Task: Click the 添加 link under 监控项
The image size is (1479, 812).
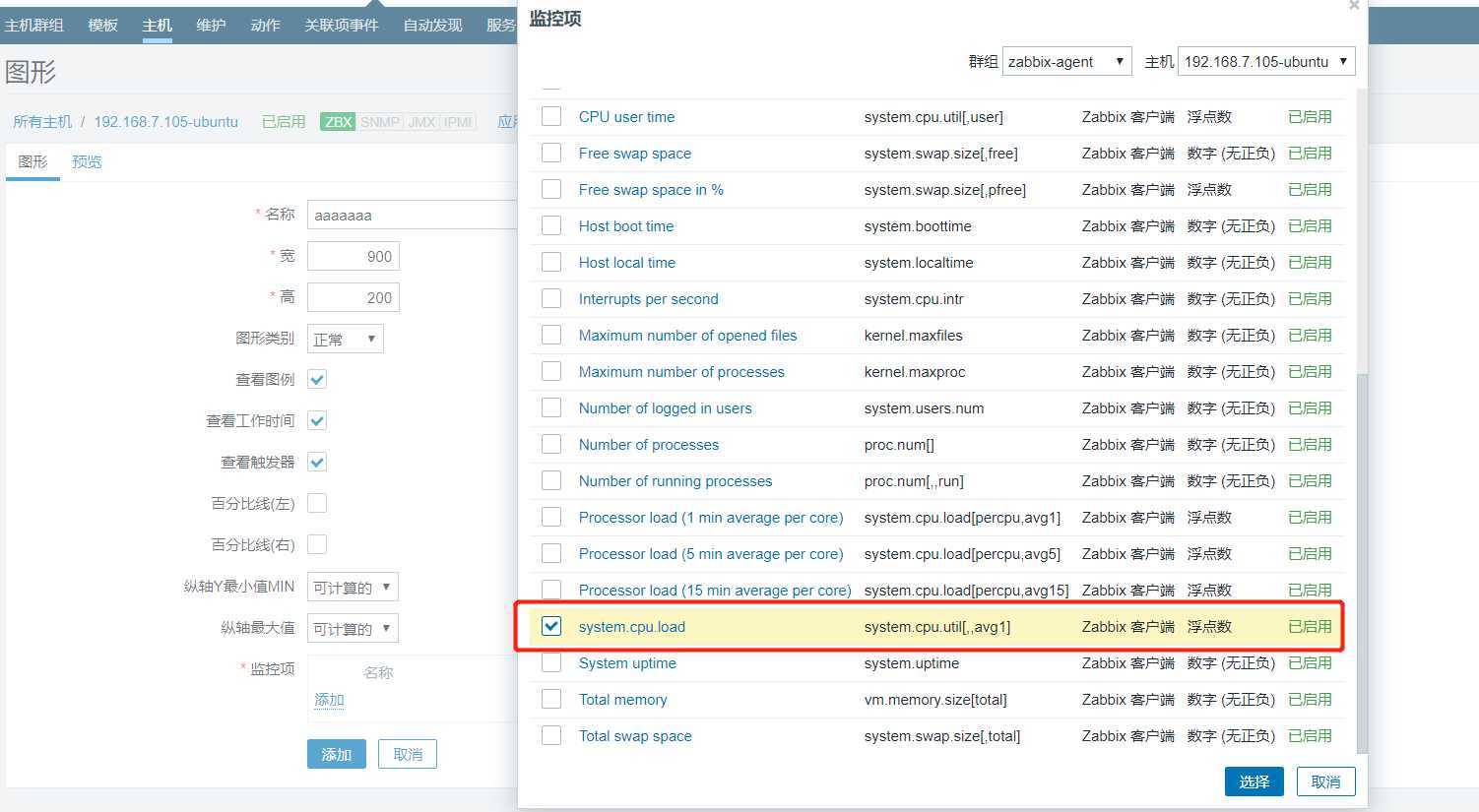Action: [x=329, y=700]
